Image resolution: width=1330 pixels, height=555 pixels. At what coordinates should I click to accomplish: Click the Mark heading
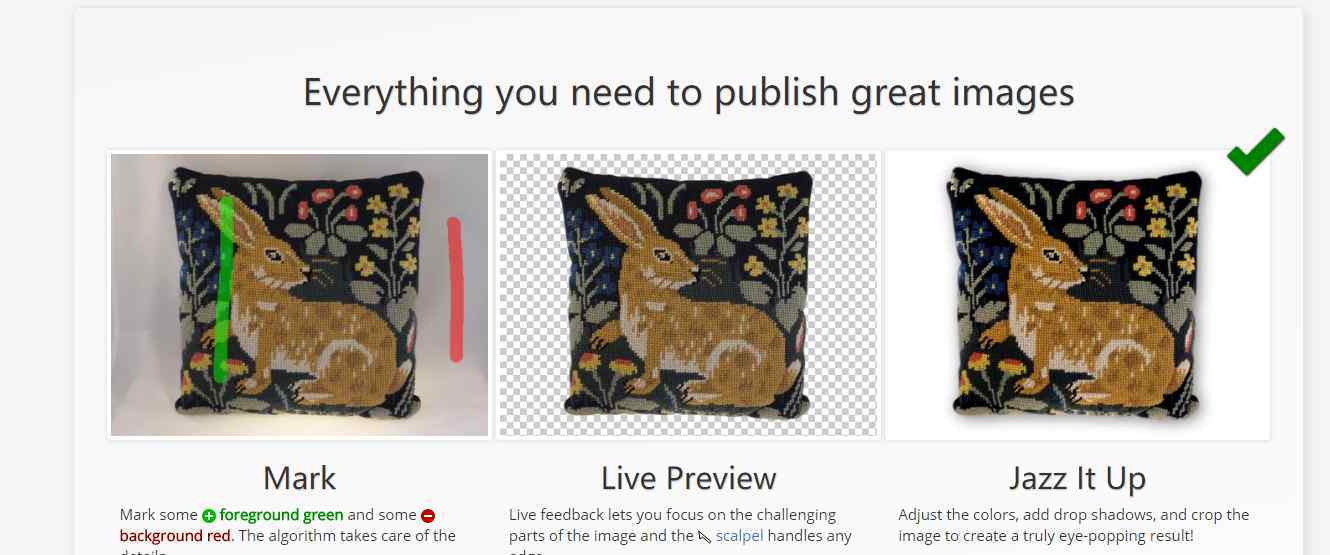(x=299, y=478)
